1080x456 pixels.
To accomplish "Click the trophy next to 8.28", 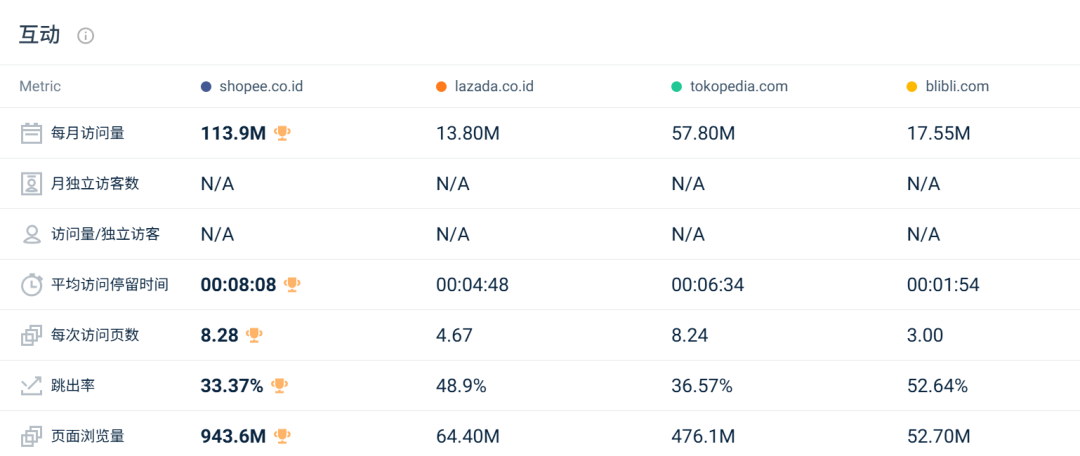I will coord(254,335).
